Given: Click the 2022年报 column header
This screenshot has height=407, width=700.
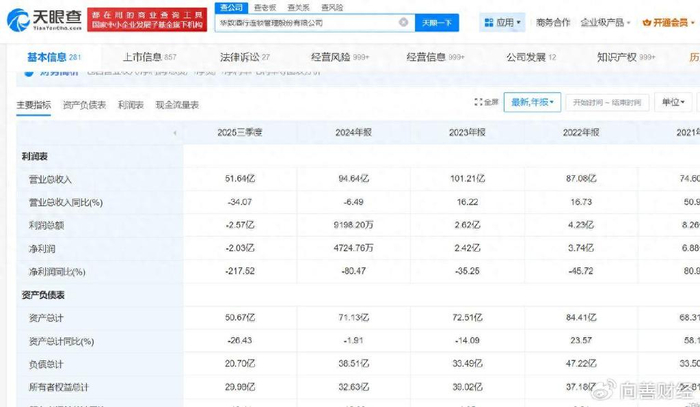Looking at the screenshot, I should point(581,133).
